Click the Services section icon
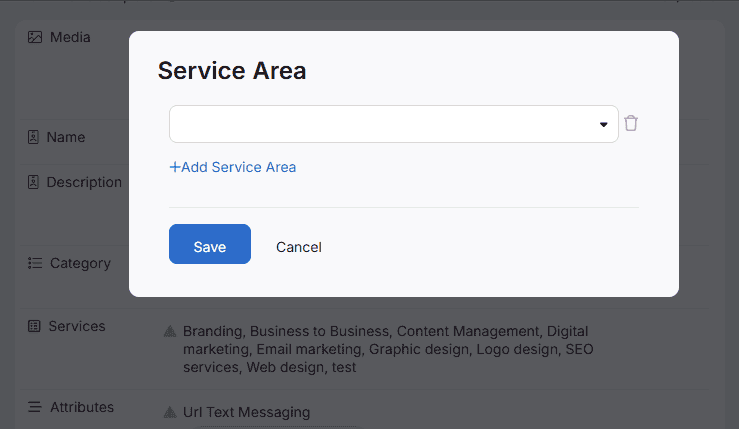This screenshot has height=429, width=739. coord(34,326)
